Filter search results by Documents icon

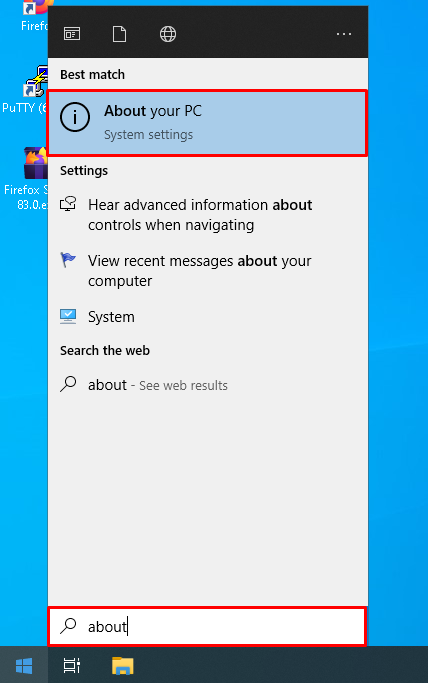point(119,34)
